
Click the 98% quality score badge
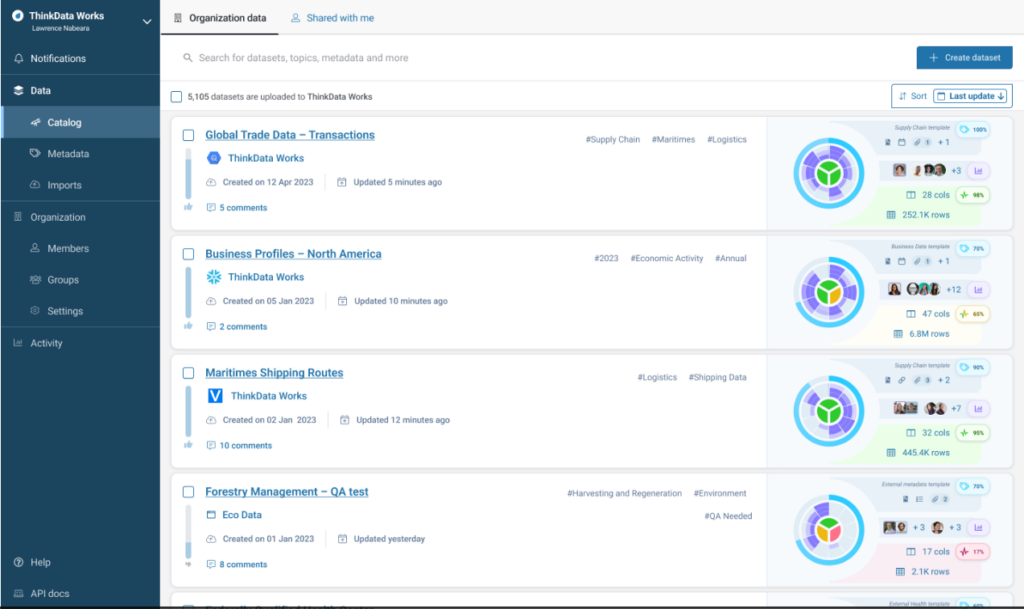pos(972,195)
